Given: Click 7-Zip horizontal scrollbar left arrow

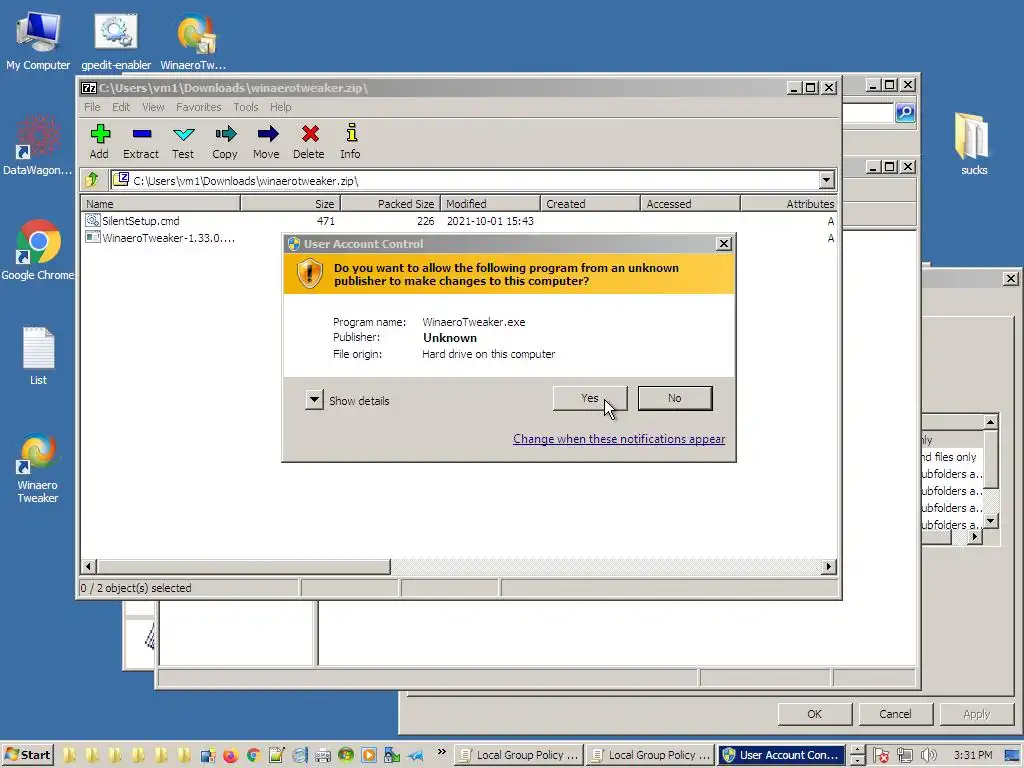Looking at the screenshot, I should pos(89,566).
